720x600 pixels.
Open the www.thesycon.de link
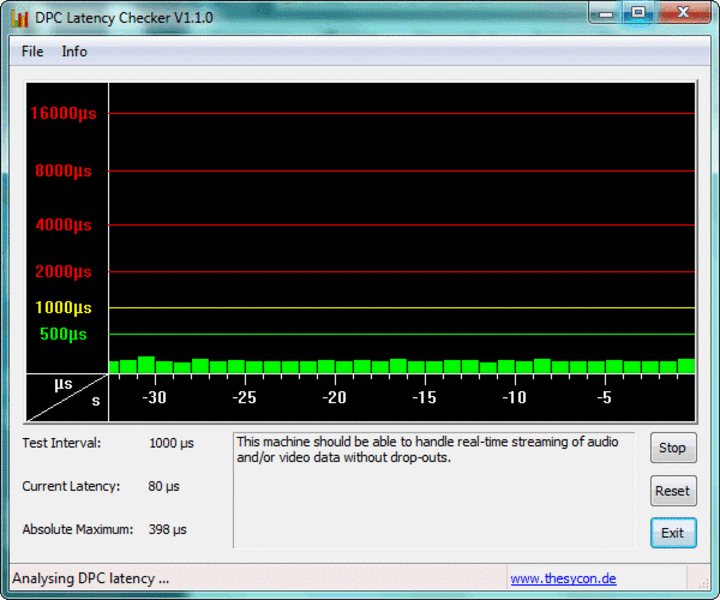click(563, 578)
